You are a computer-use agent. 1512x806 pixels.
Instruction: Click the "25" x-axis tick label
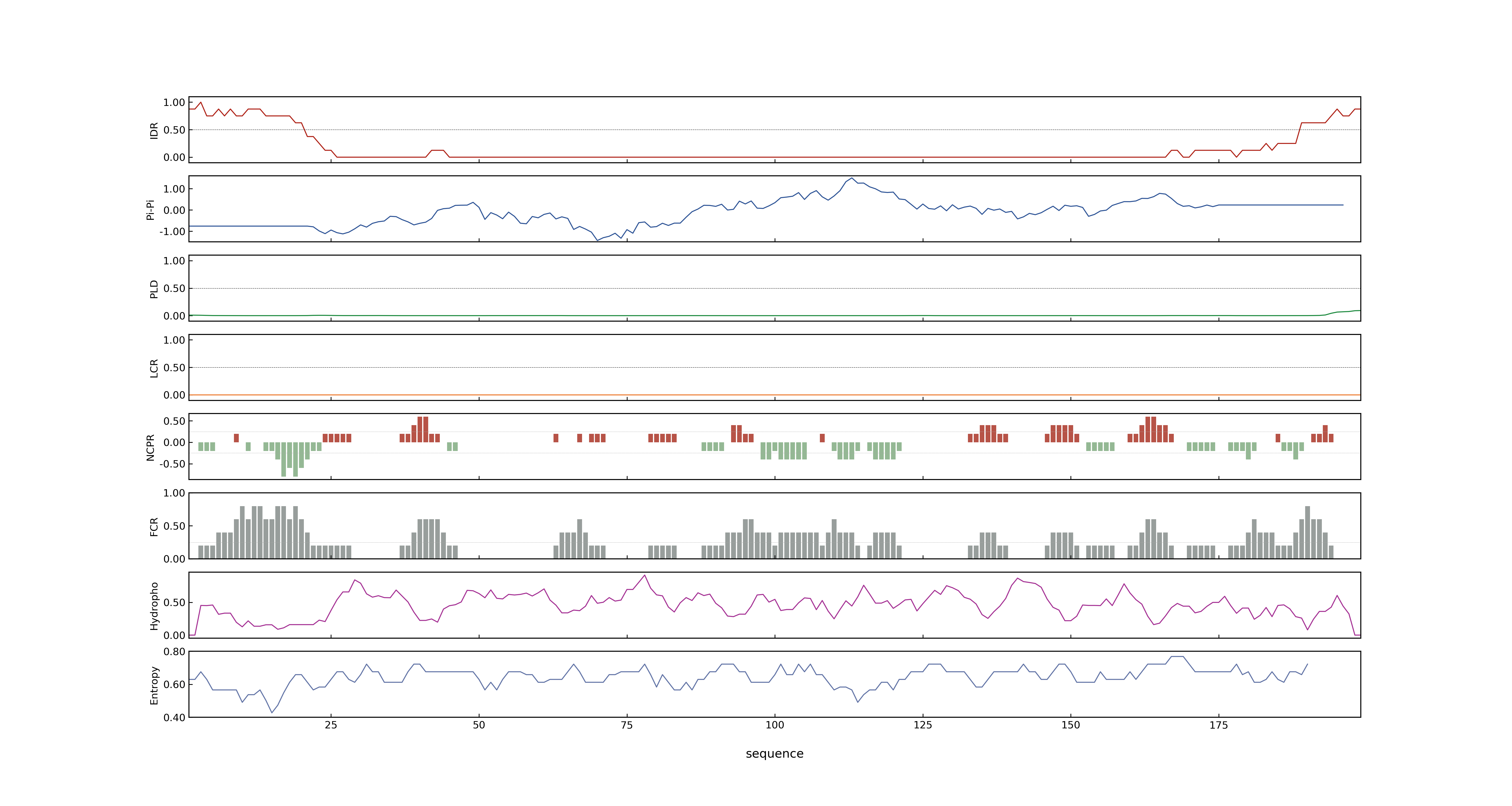331,725
